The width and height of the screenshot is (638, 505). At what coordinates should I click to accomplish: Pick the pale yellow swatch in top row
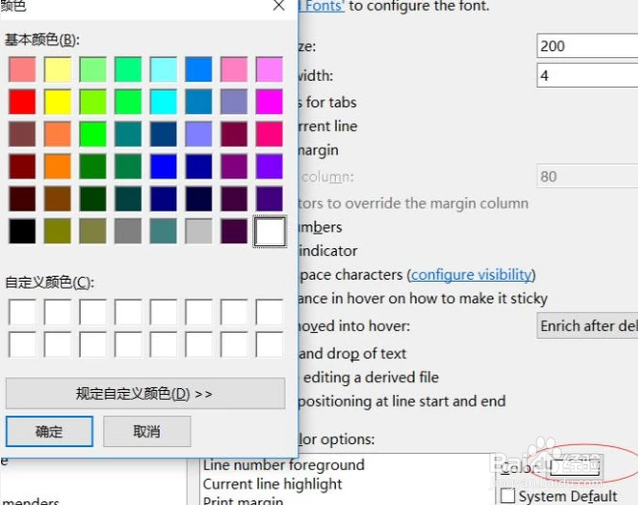coord(57,69)
